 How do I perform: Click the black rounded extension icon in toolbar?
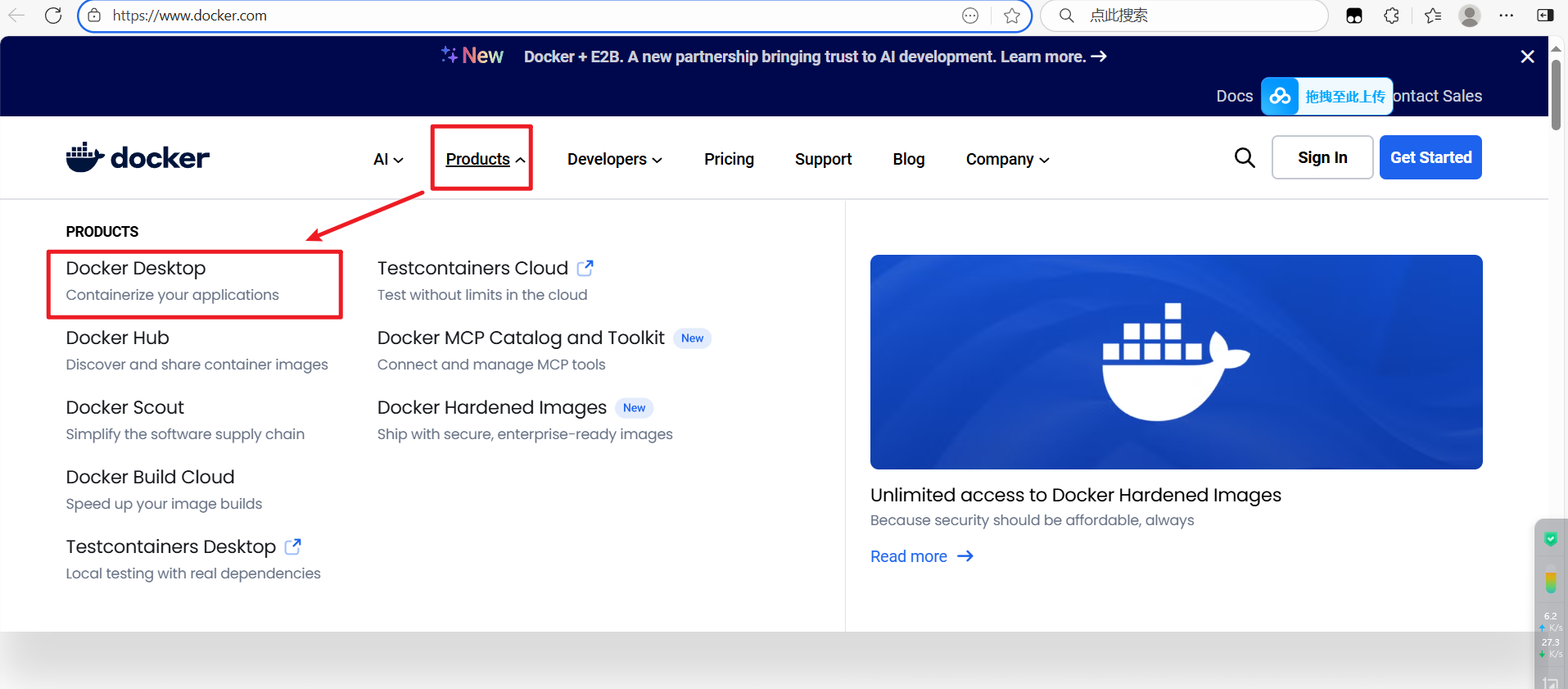[1354, 16]
